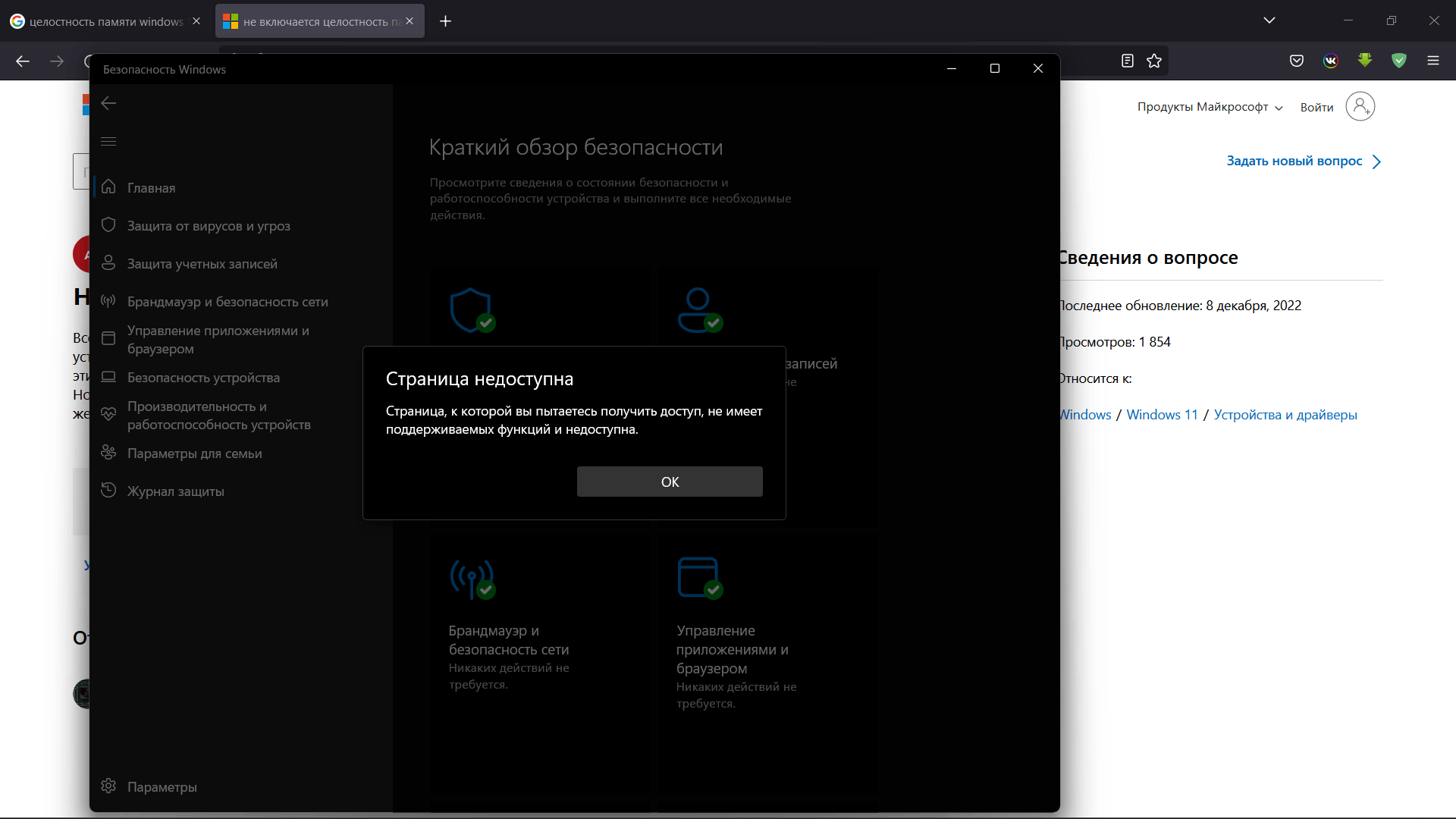
Task: Open a new browser tab
Action: (446, 21)
